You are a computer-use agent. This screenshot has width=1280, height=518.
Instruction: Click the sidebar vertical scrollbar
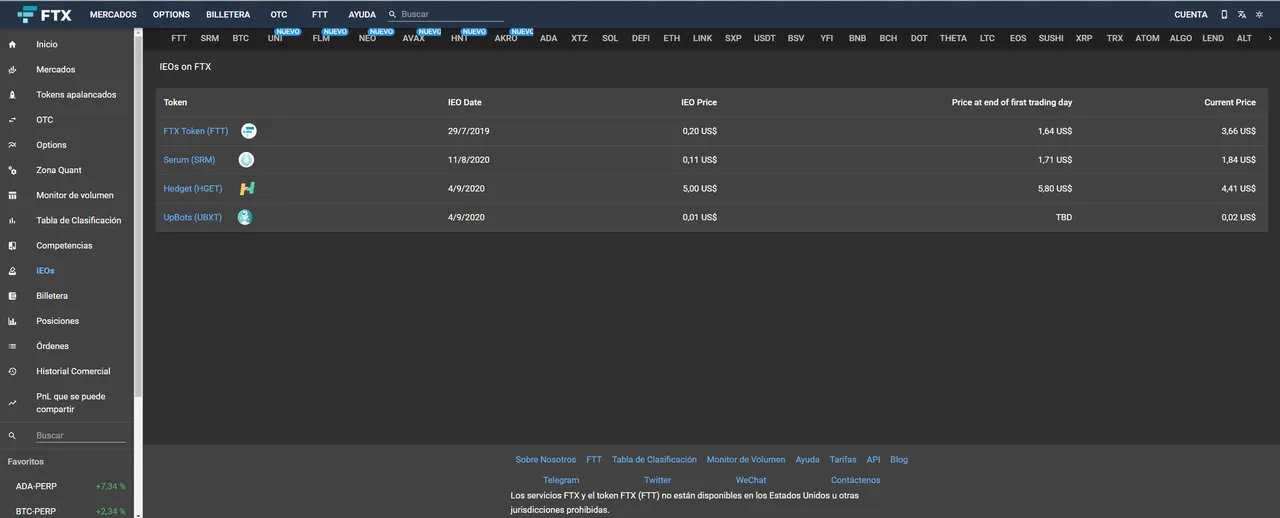pos(139,215)
